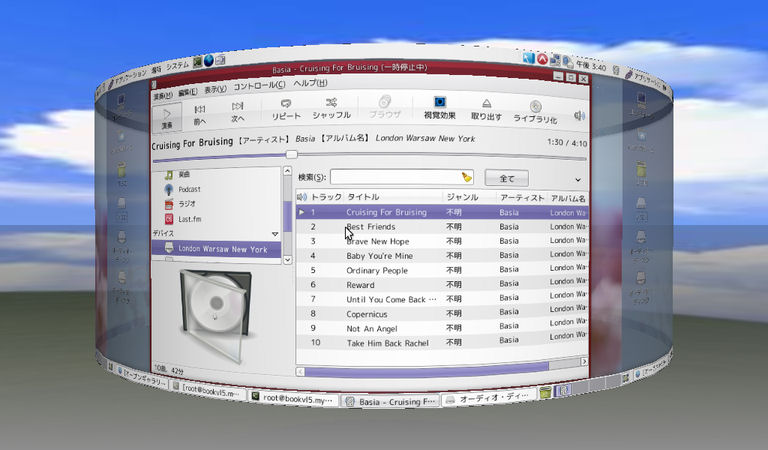This screenshot has height=450, width=768.
Task: Open the Music (演奏) menu in menu bar
Action: pos(163,95)
